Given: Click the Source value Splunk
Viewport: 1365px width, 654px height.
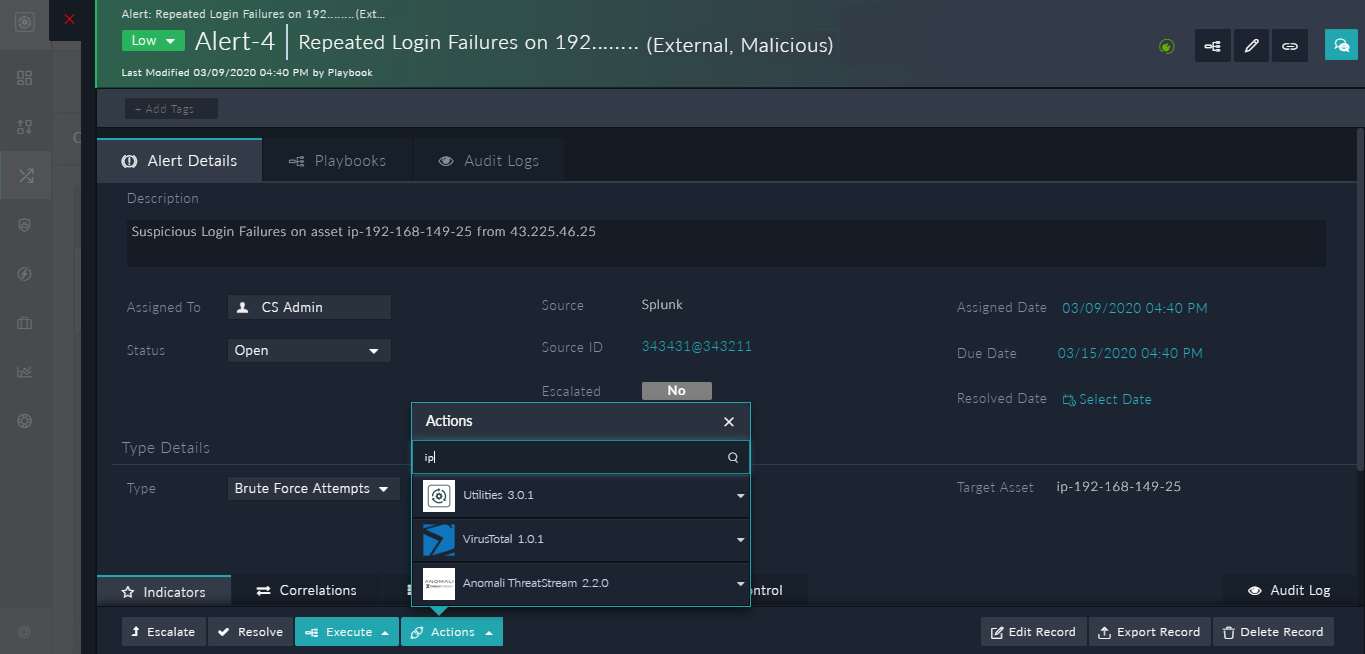Looking at the screenshot, I should [x=662, y=305].
